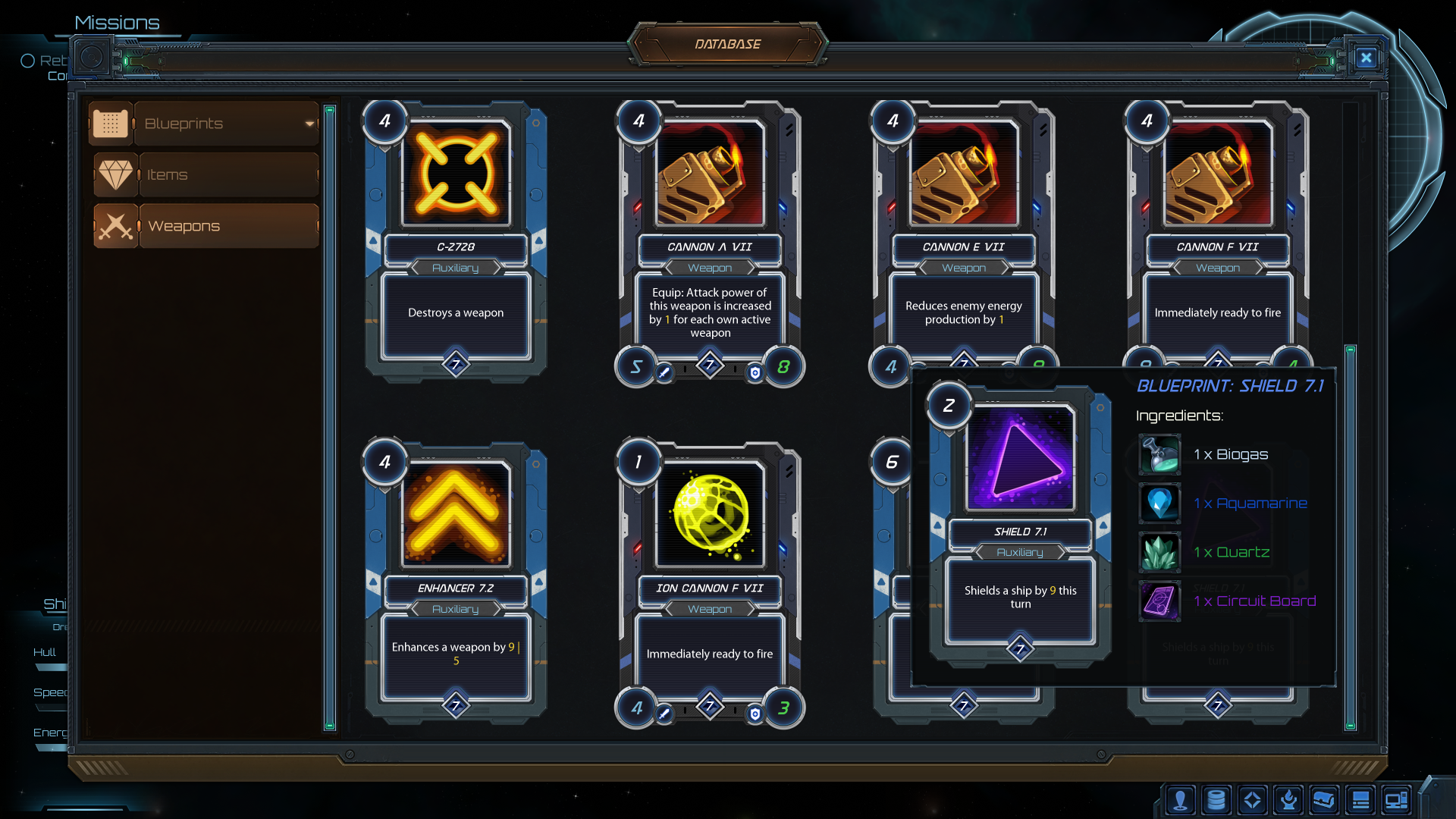
Task: Click the database stack icon
Action: tap(1216, 800)
